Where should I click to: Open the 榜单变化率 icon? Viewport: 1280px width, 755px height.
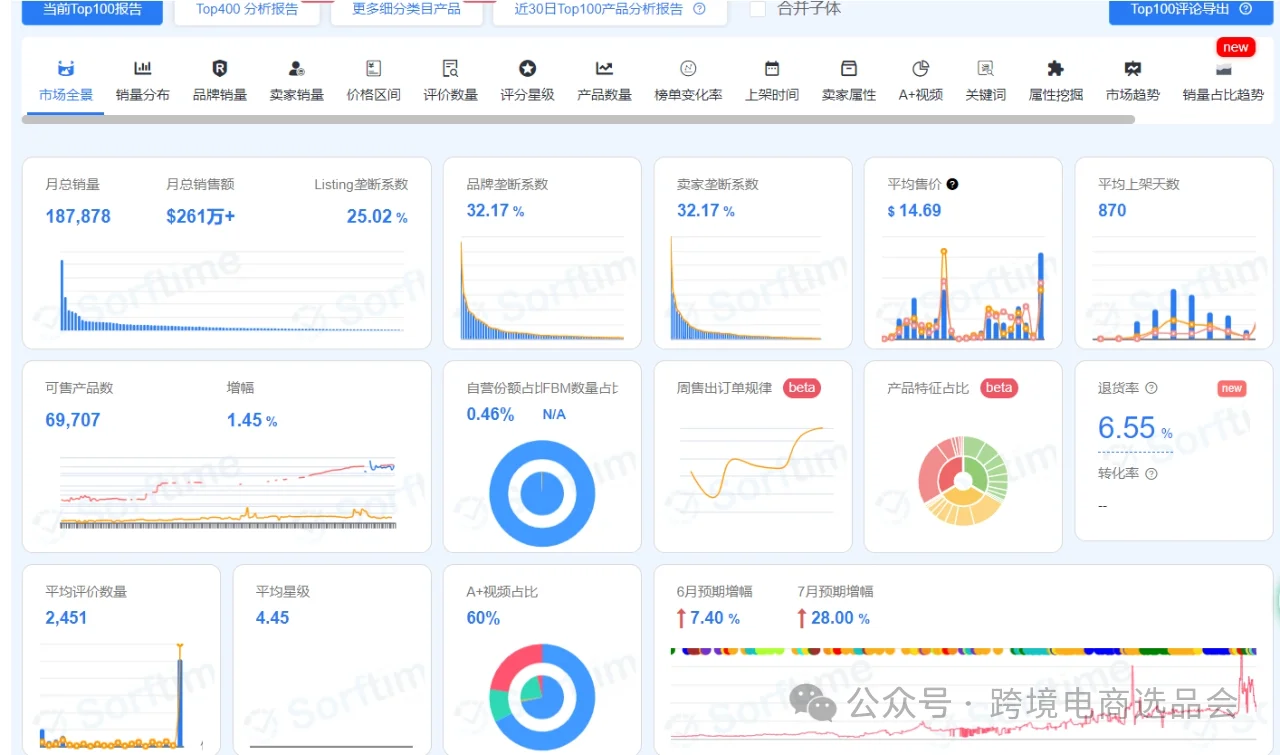click(x=688, y=69)
